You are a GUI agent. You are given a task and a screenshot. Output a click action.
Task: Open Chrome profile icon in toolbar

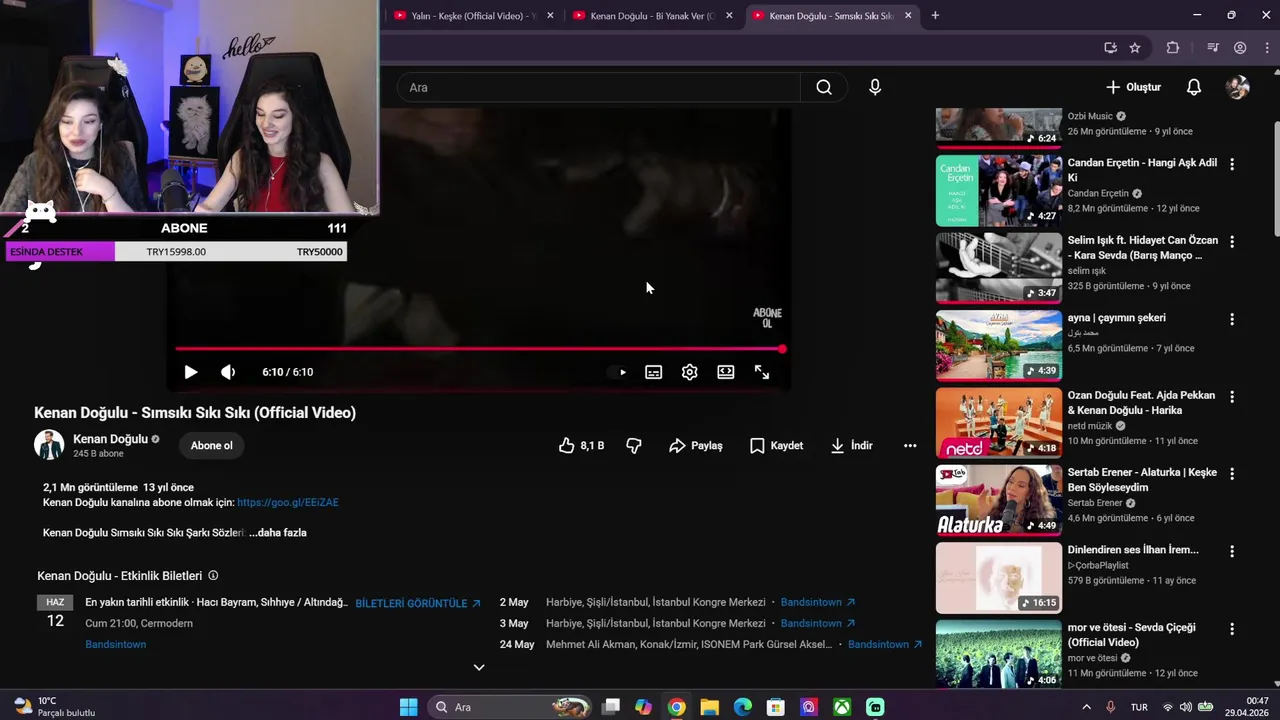(1240, 47)
